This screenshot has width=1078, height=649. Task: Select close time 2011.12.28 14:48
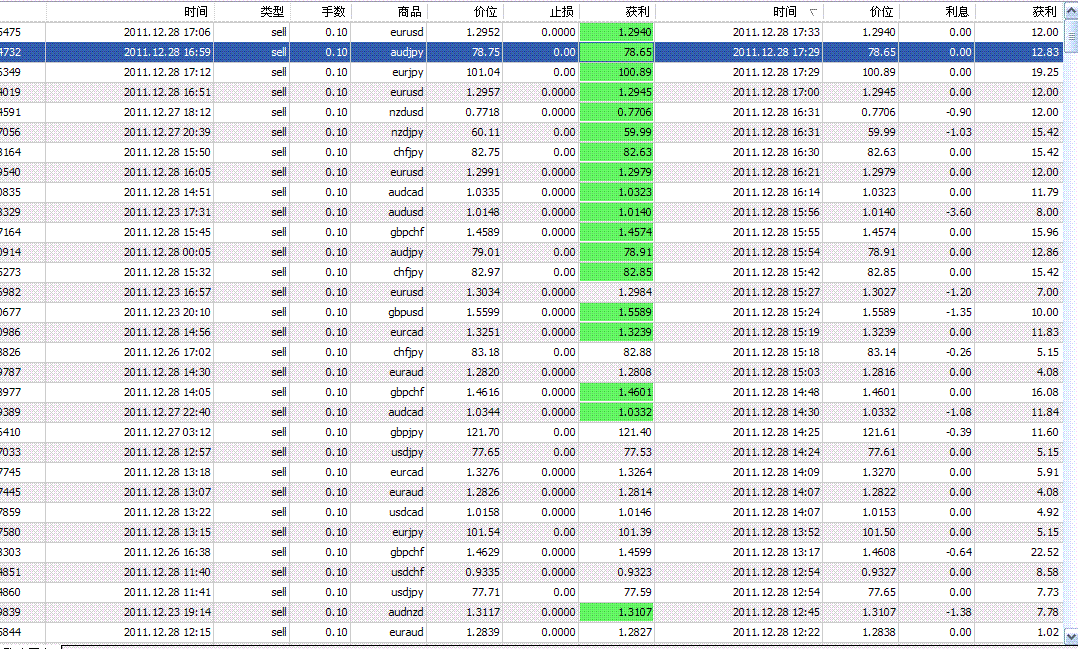pos(776,393)
